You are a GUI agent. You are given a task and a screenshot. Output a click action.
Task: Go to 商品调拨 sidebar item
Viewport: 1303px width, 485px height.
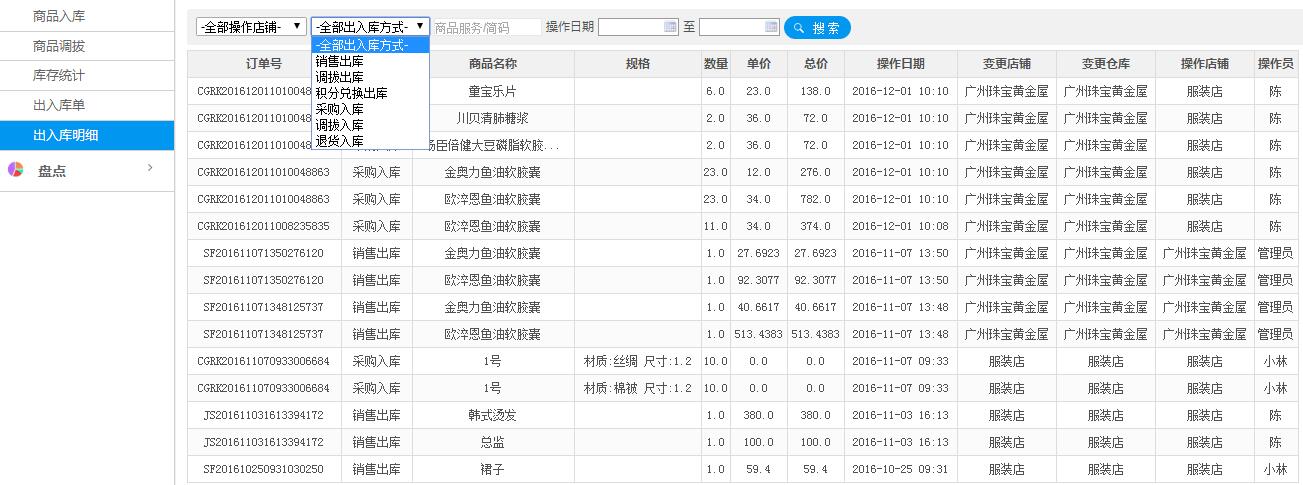coord(59,46)
